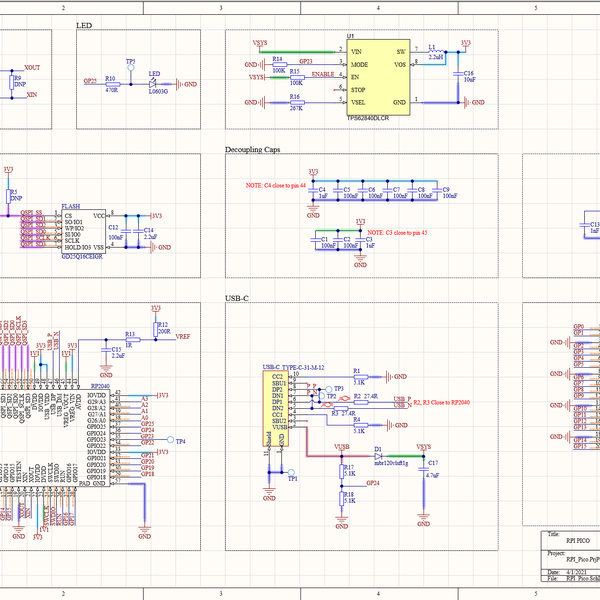The width and height of the screenshot is (600, 600).
Task: Select resistor R5 DNP
Action: coord(8,196)
